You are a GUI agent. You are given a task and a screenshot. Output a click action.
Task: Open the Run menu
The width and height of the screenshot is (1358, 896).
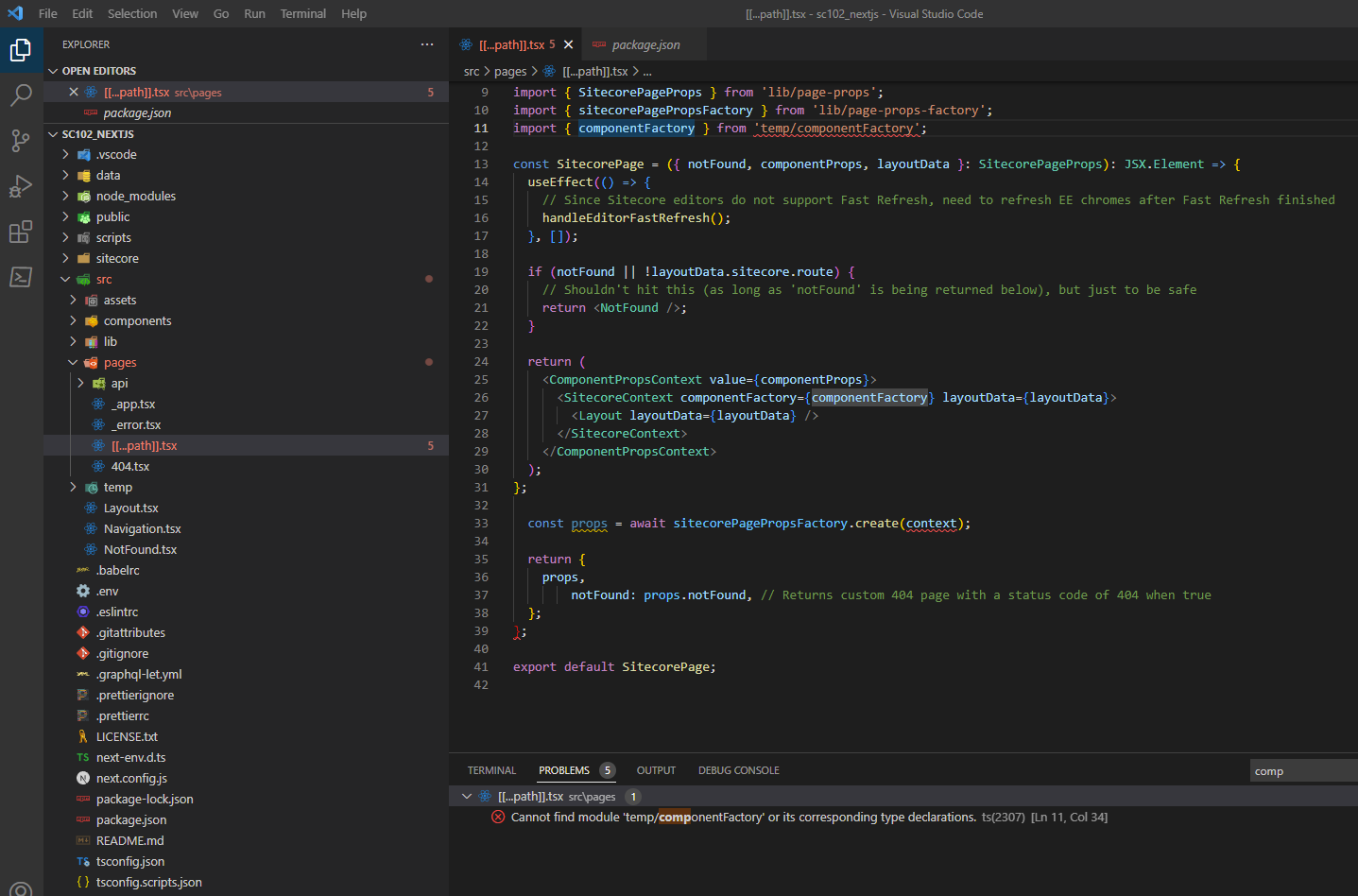click(x=254, y=13)
